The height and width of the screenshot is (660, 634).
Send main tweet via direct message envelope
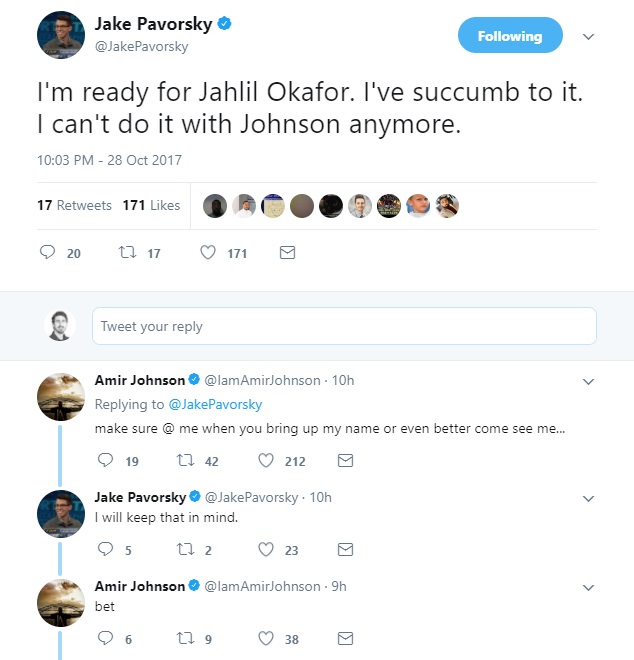click(287, 253)
